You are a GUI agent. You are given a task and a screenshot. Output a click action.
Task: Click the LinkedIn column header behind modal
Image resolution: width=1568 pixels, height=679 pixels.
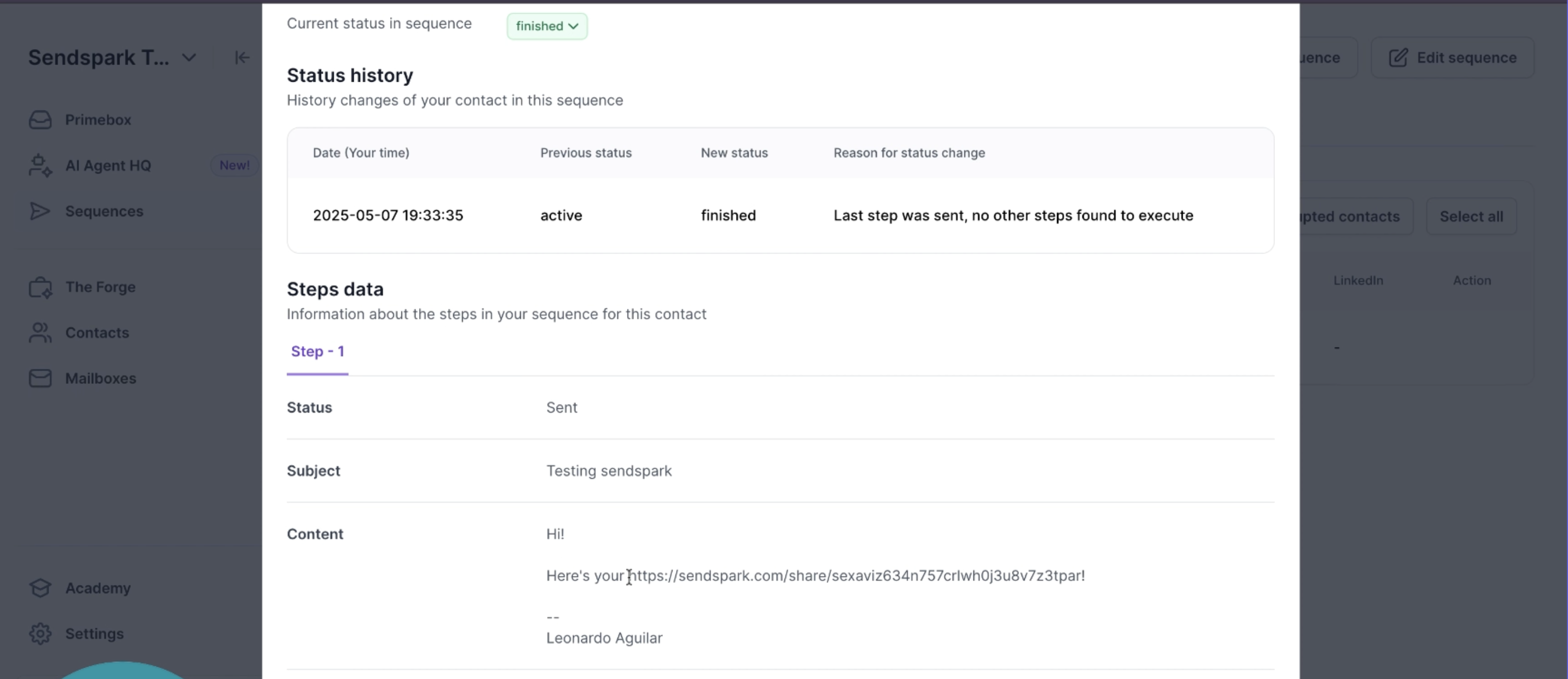[1358, 281]
